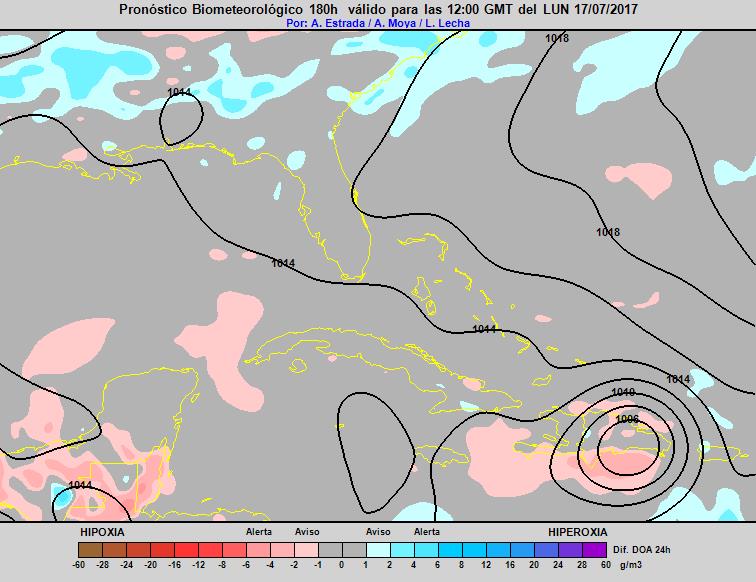Click the blue swatch between 12 and 16
The height and width of the screenshot is (582, 756).
[x=499, y=550]
